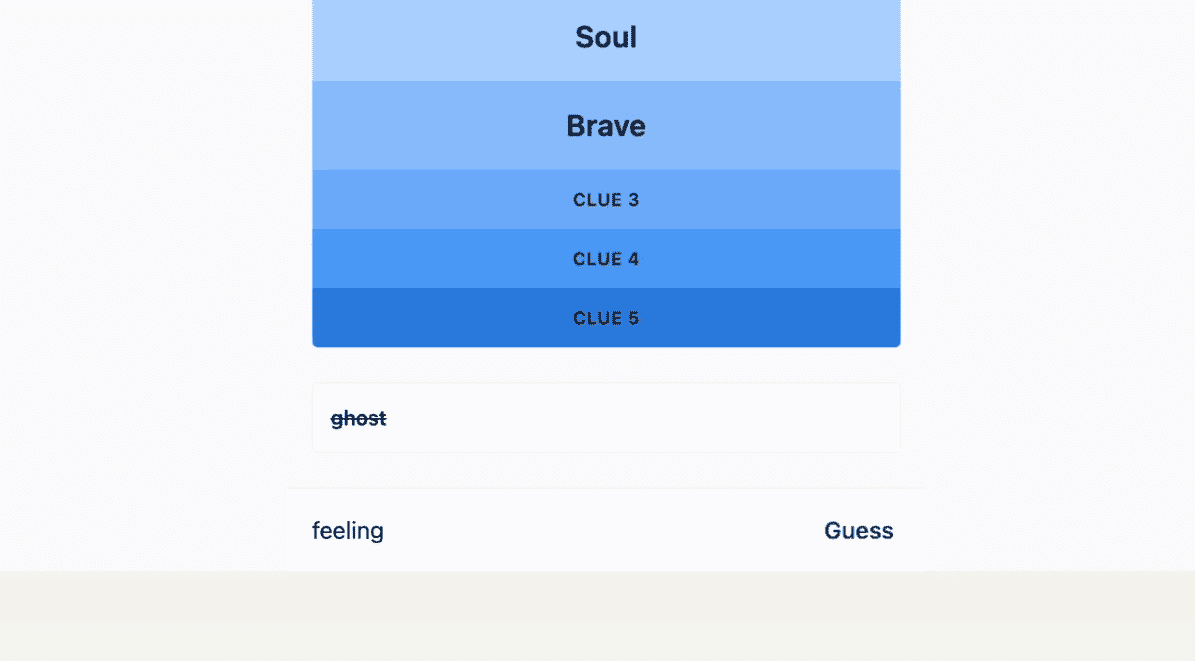
Task: Click the previous guesses panel
Action: tap(606, 417)
